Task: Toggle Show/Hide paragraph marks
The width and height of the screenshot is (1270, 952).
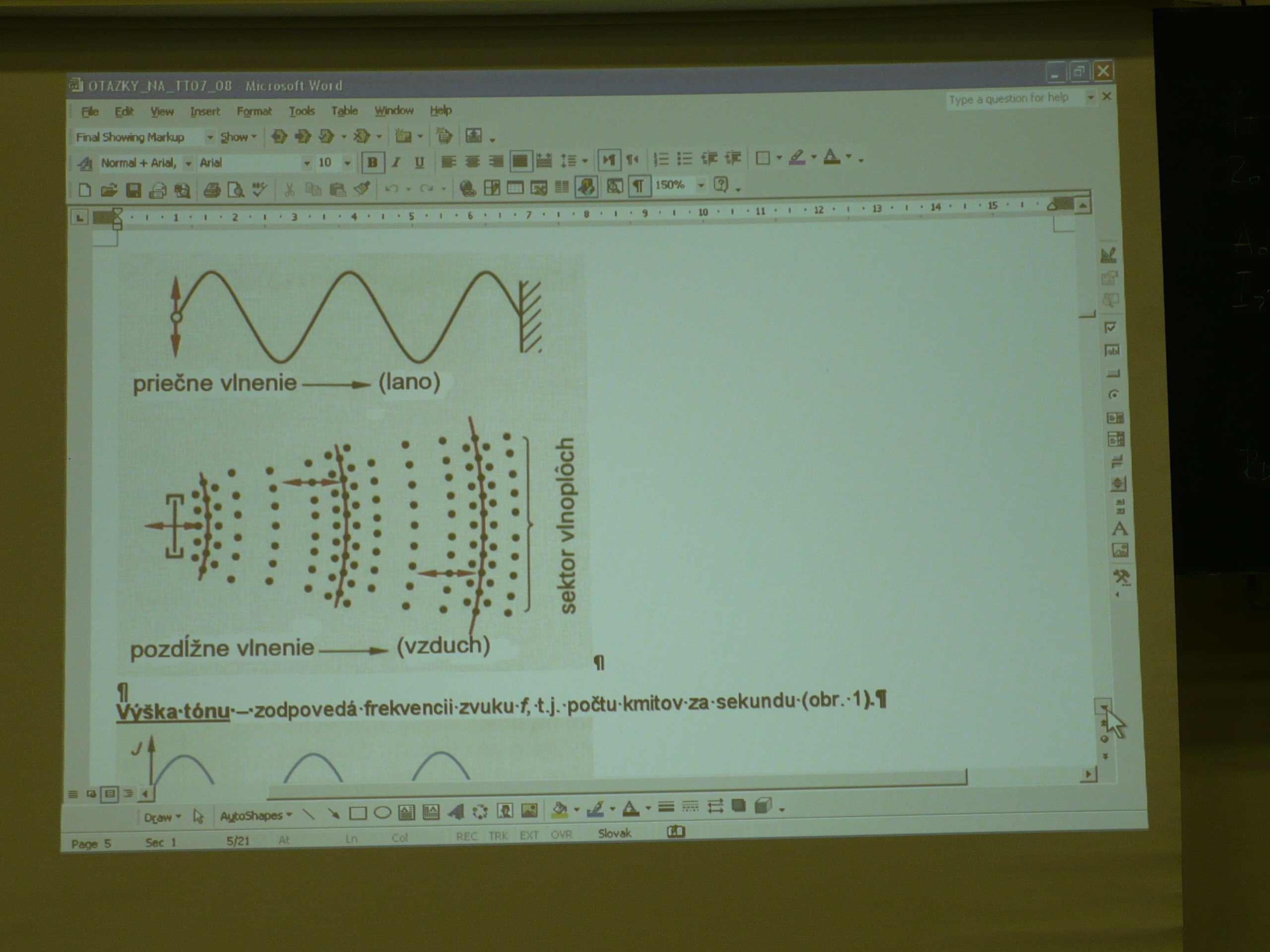Action: point(638,186)
